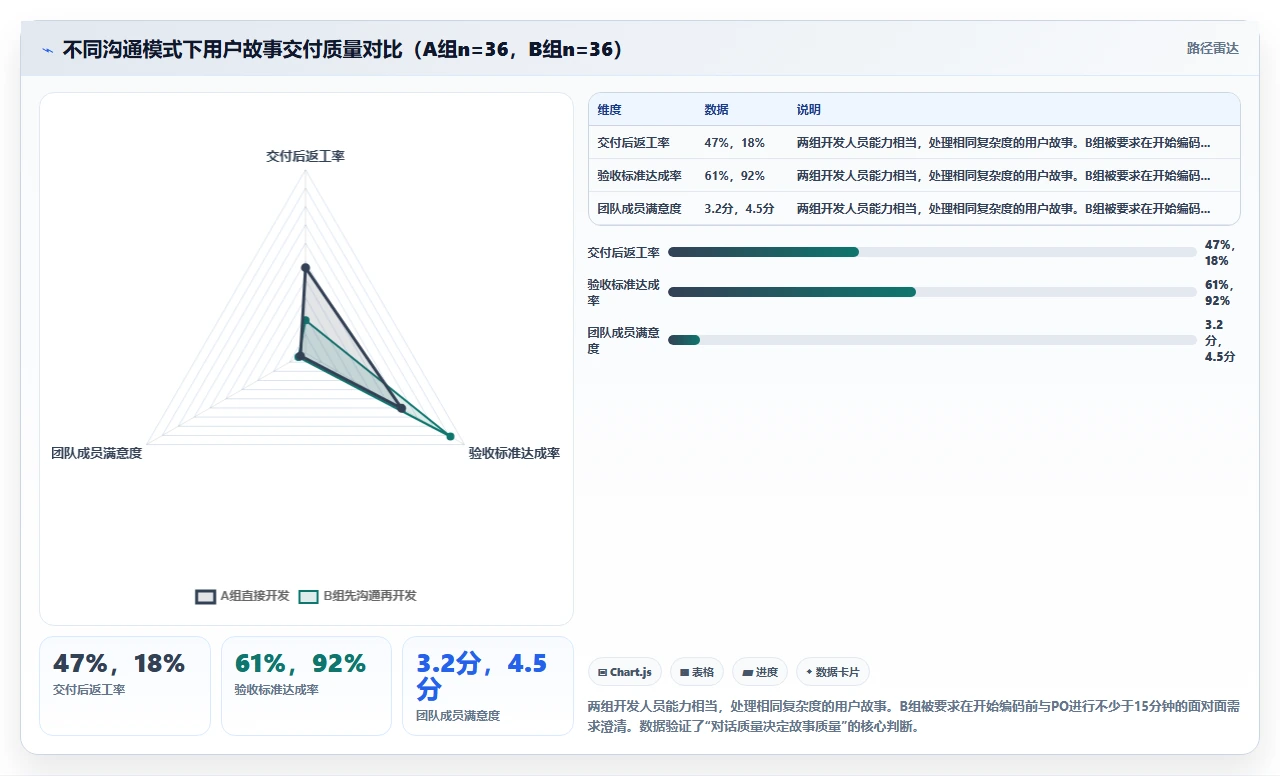Click the 维度 column header
The height and width of the screenshot is (776, 1280).
pyautogui.click(x=609, y=110)
